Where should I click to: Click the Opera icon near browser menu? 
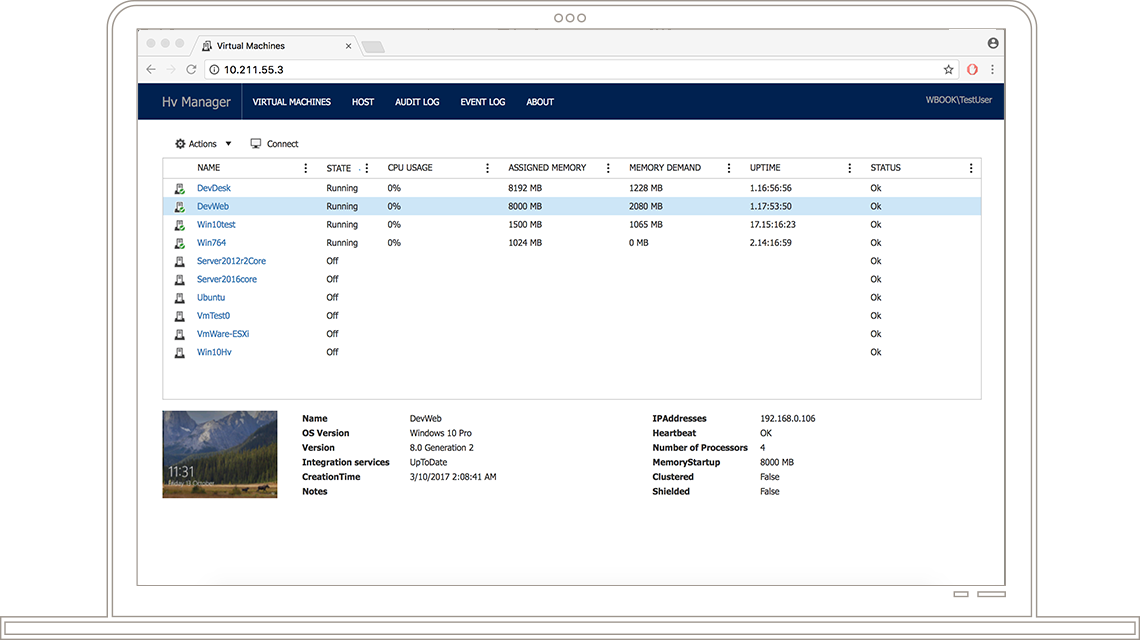click(971, 70)
